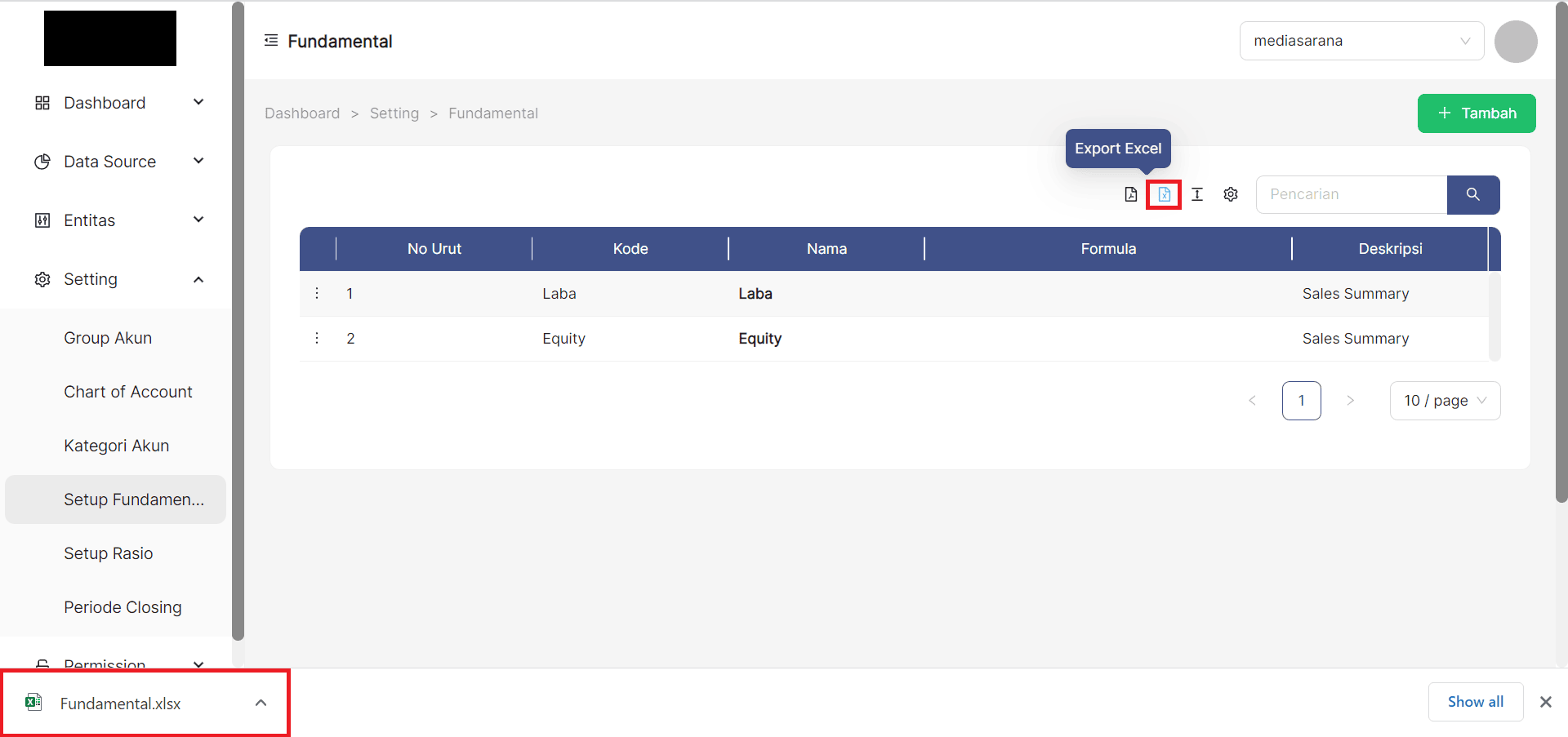Open the 10 / page size dropdown

pyautogui.click(x=1445, y=400)
